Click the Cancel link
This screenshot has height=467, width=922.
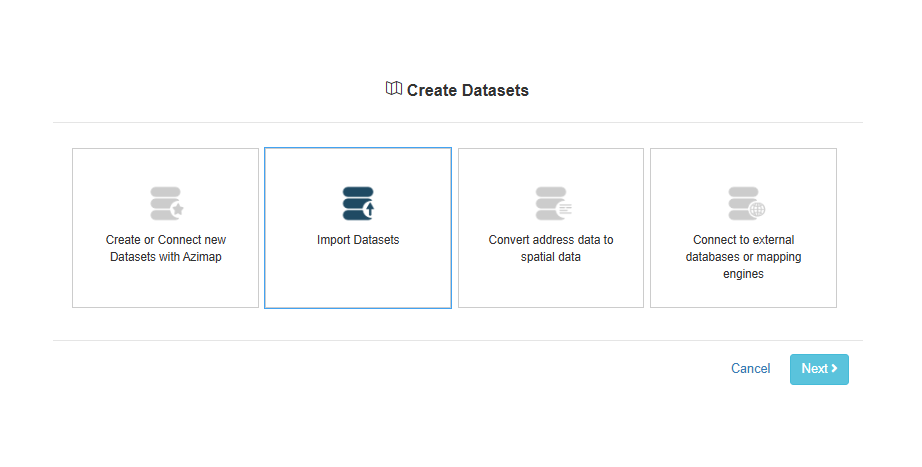coord(750,369)
